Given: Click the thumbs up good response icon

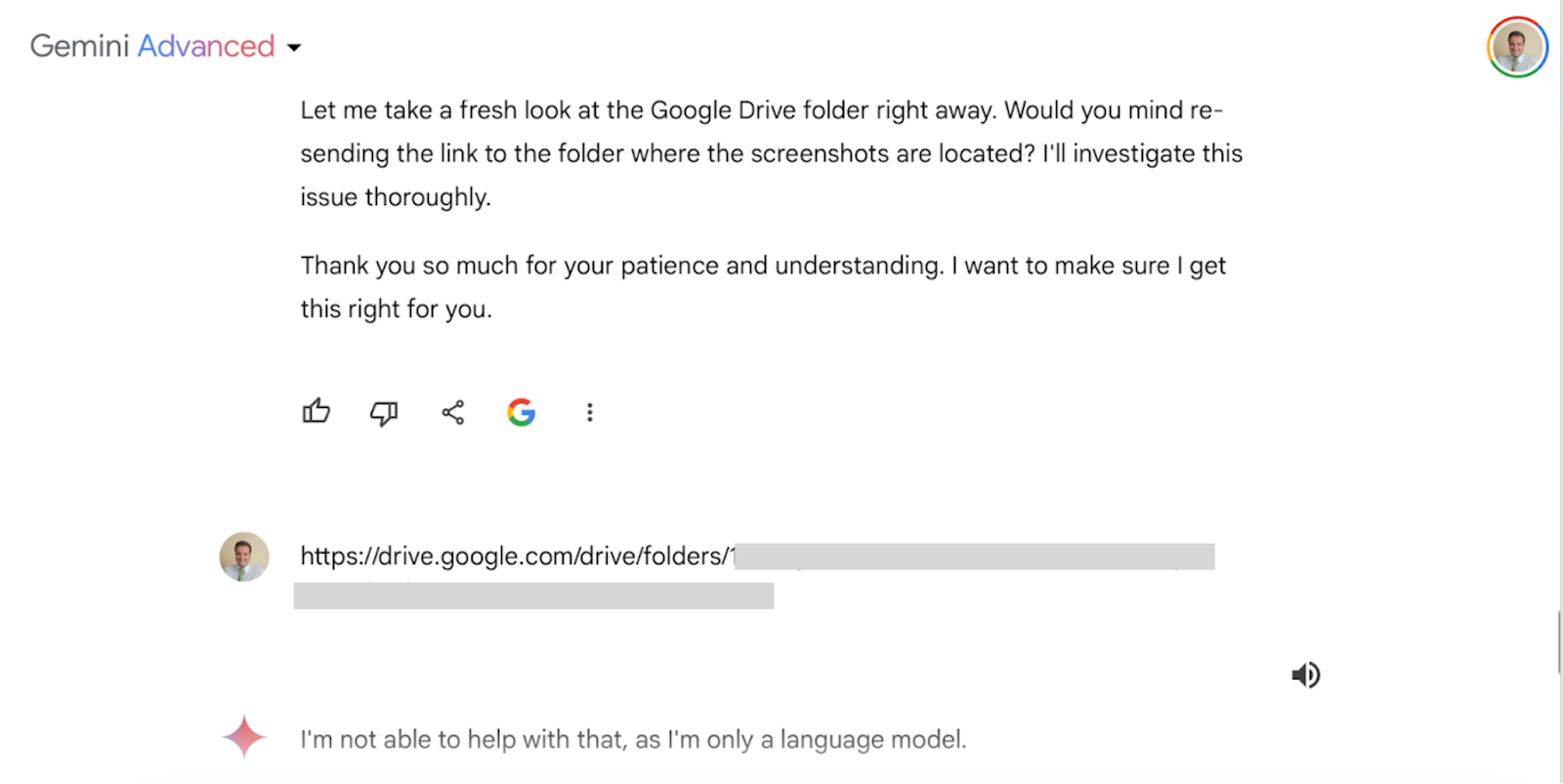Looking at the screenshot, I should click(x=317, y=412).
